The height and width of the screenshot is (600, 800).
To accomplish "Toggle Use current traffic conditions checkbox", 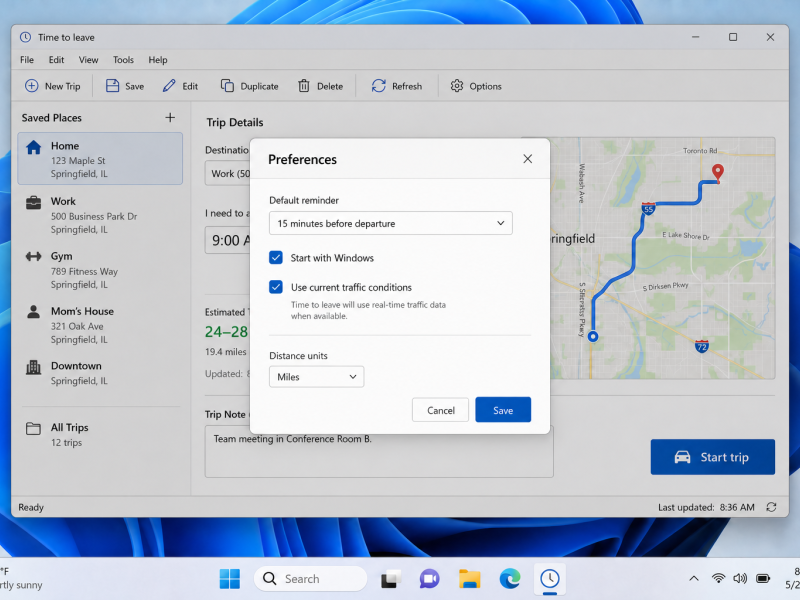I will click(x=276, y=287).
